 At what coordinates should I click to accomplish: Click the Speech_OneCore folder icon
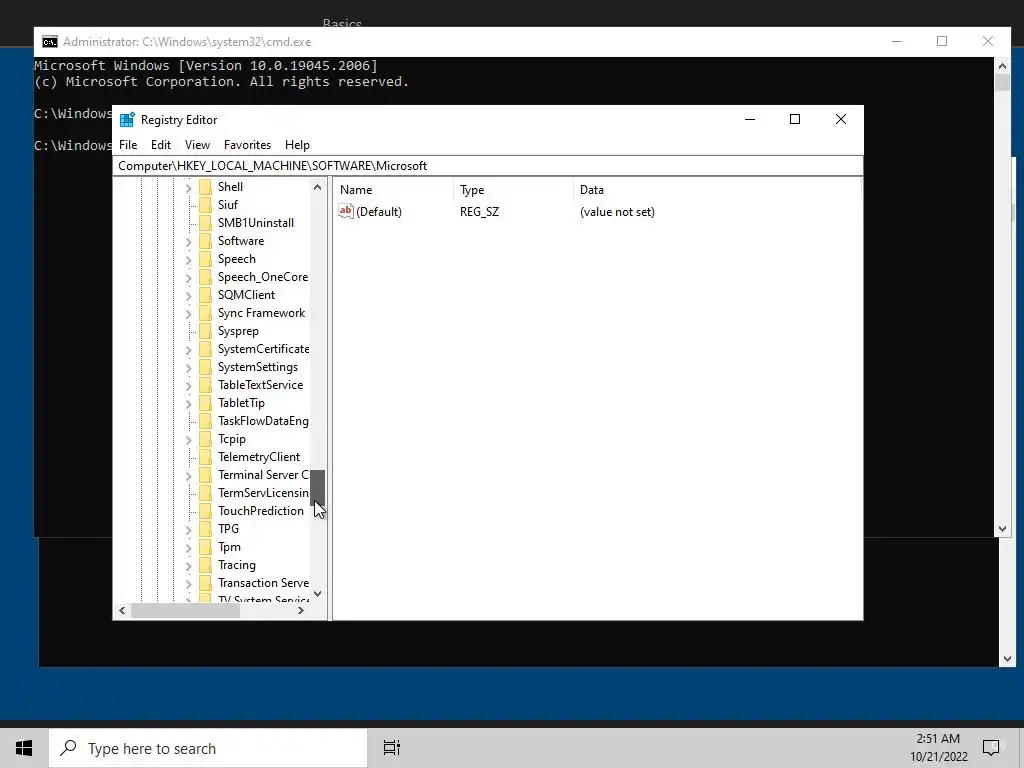(205, 277)
